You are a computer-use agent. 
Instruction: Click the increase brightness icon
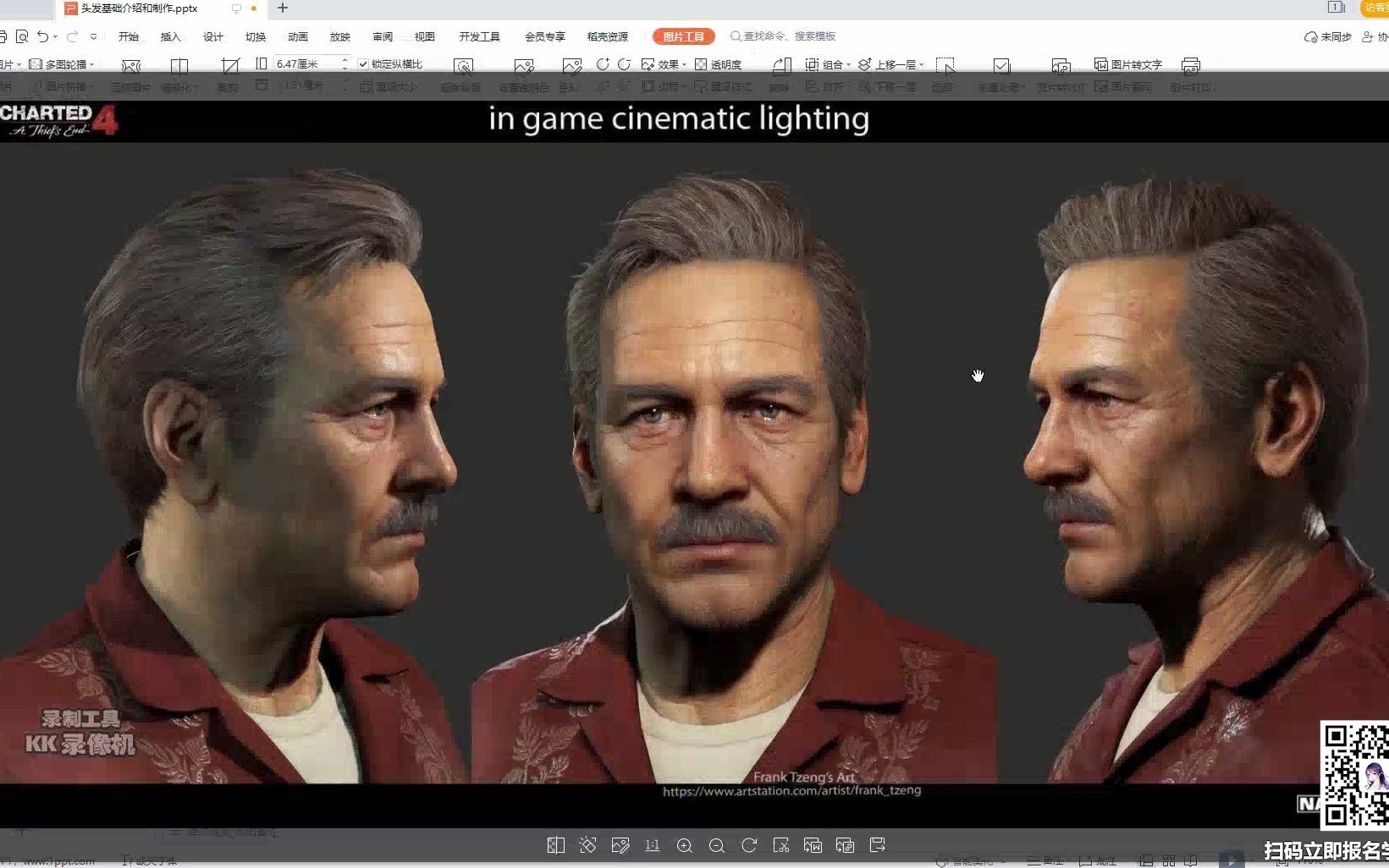(x=603, y=64)
